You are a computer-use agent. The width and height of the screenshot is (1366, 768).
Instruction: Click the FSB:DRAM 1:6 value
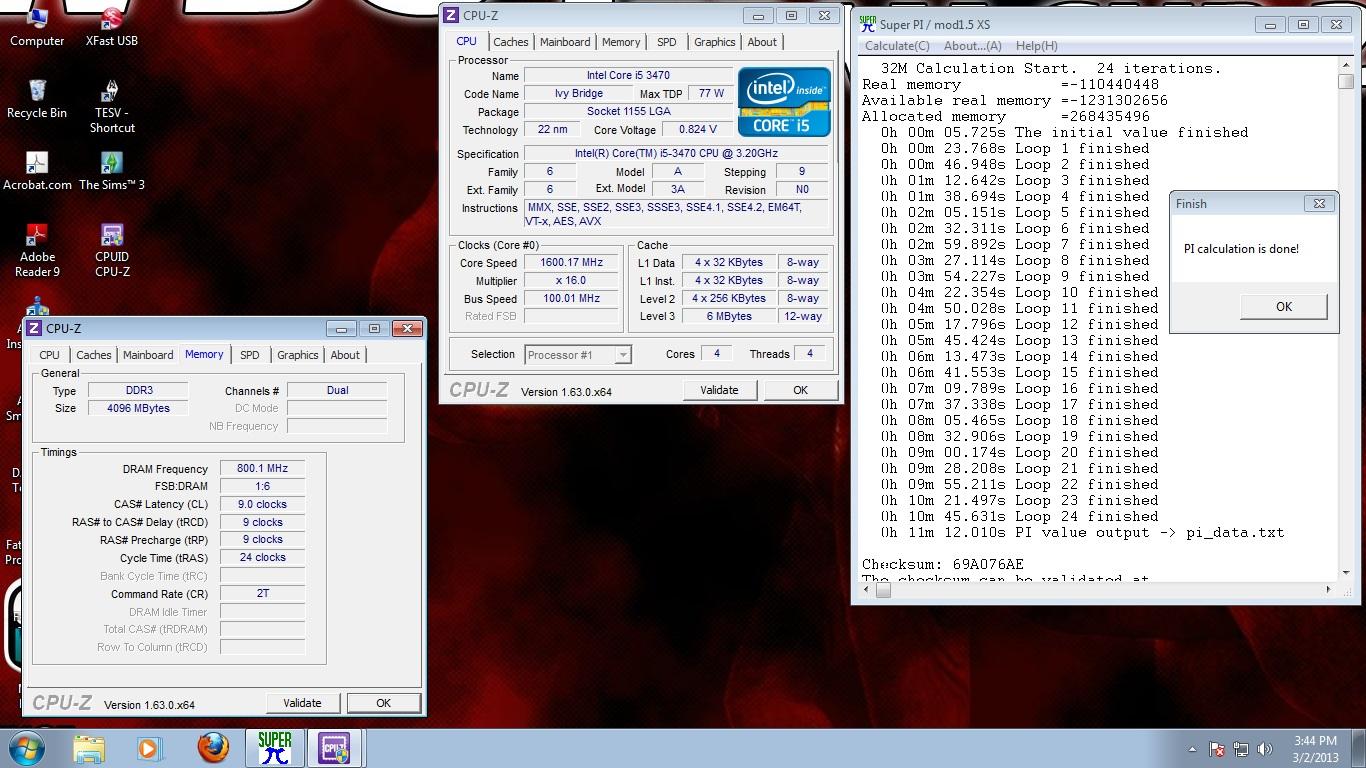pos(262,486)
